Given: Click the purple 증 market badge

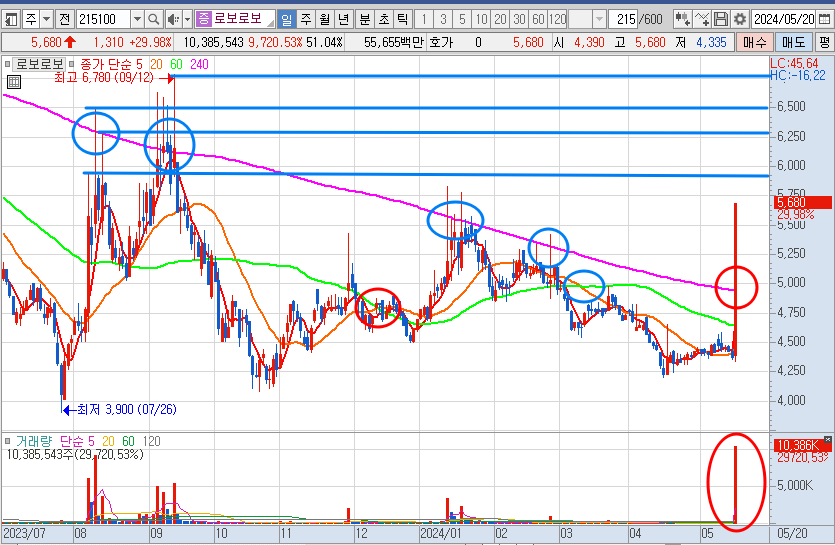Looking at the screenshot, I should tap(203, 19).
